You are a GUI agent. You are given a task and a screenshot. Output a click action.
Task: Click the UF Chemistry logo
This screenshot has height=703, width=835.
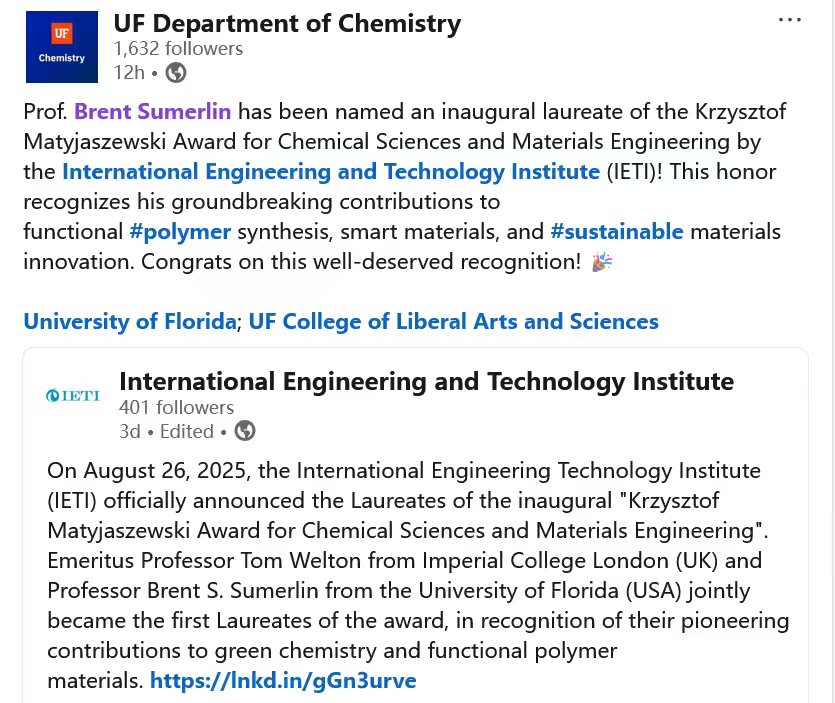tap(62, 47)
